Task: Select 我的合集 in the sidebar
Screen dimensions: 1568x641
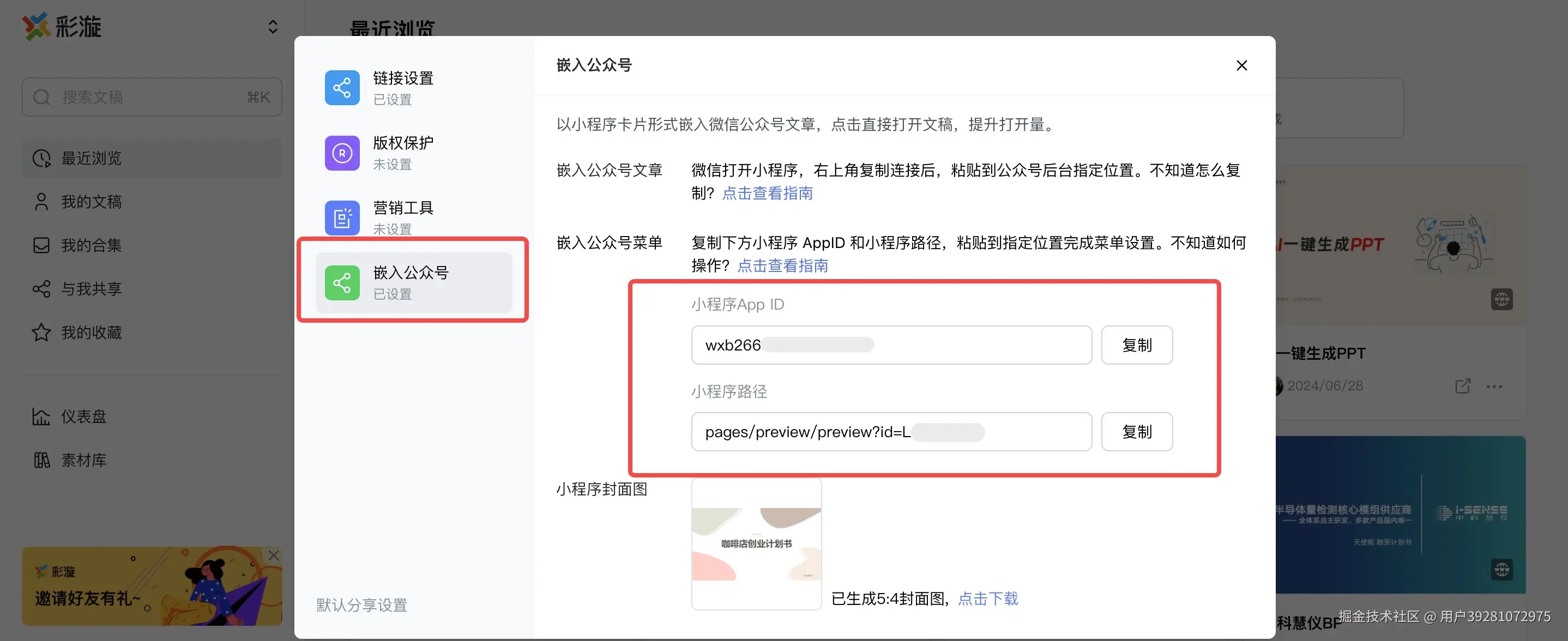Action: coord(91,245)
